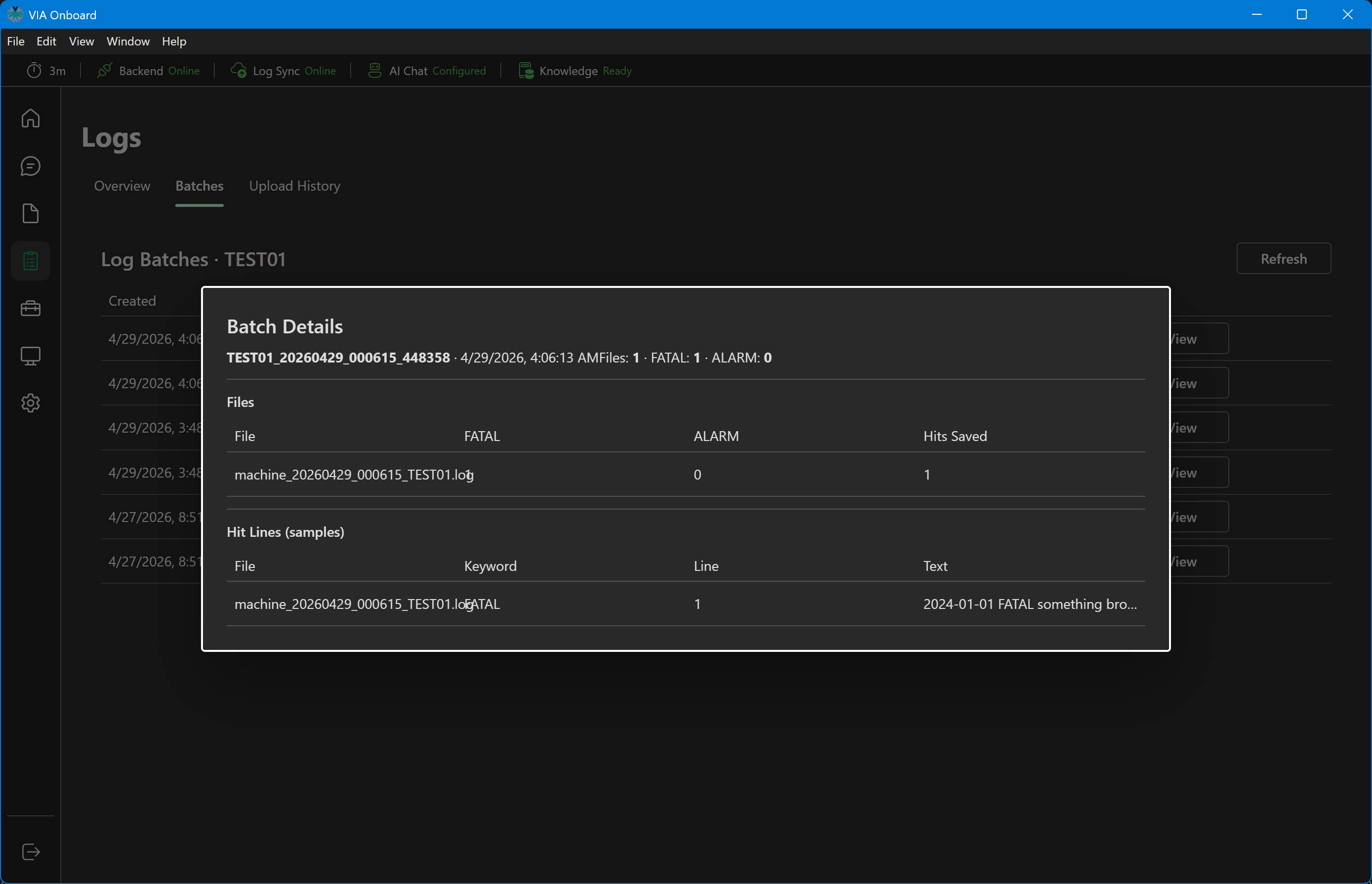Switch to the Overview tab
This screenshot has width=1372, height=884.
click(x=122, y=186)
